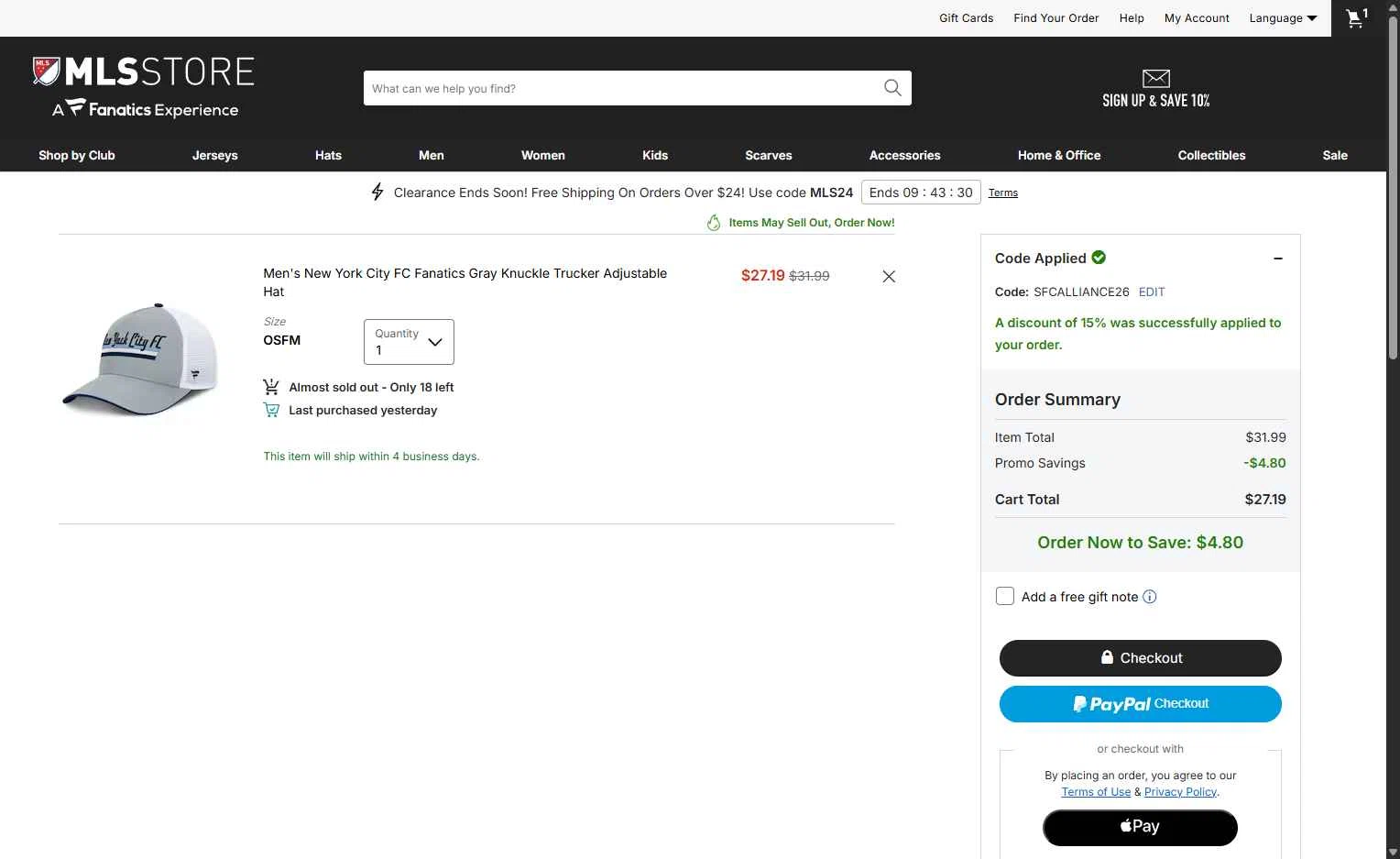Open the Accessories menu
The image size is (1400, 859).
905,155
